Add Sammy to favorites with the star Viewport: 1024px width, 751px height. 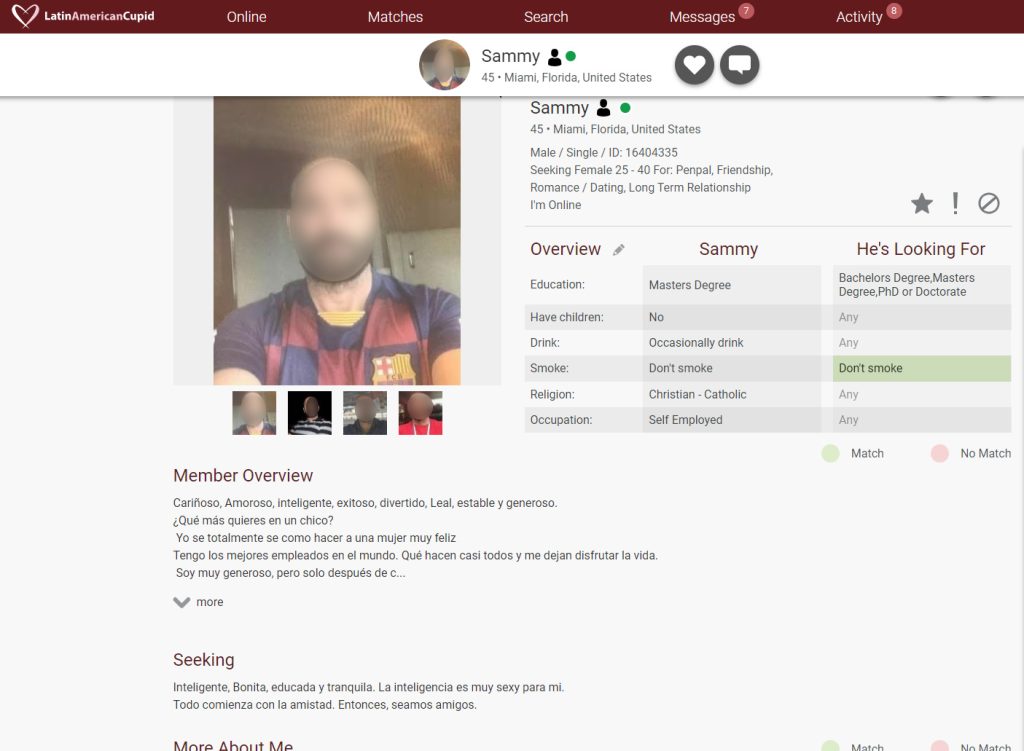(x=921, y=204)
